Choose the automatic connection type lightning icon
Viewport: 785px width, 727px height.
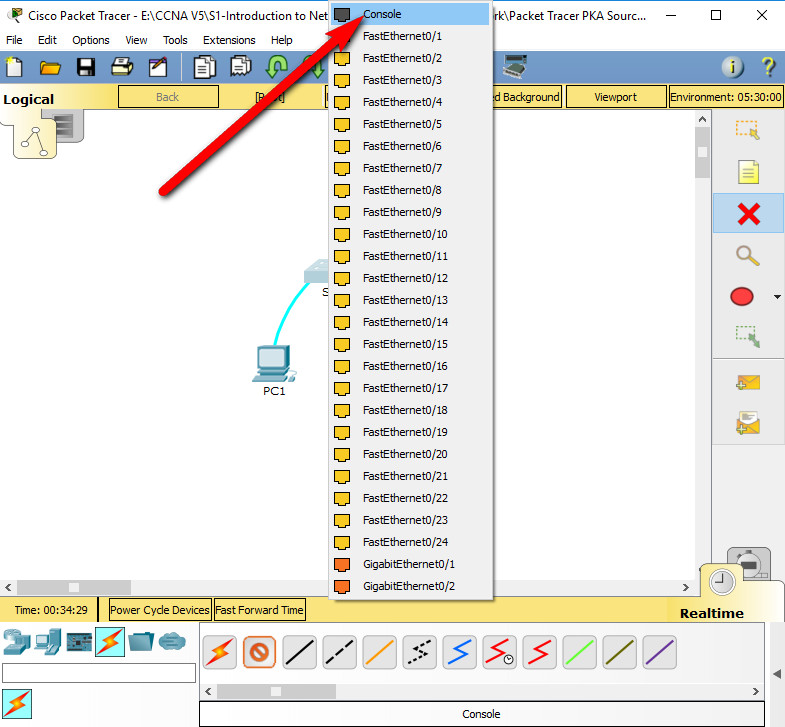[220, 653]
